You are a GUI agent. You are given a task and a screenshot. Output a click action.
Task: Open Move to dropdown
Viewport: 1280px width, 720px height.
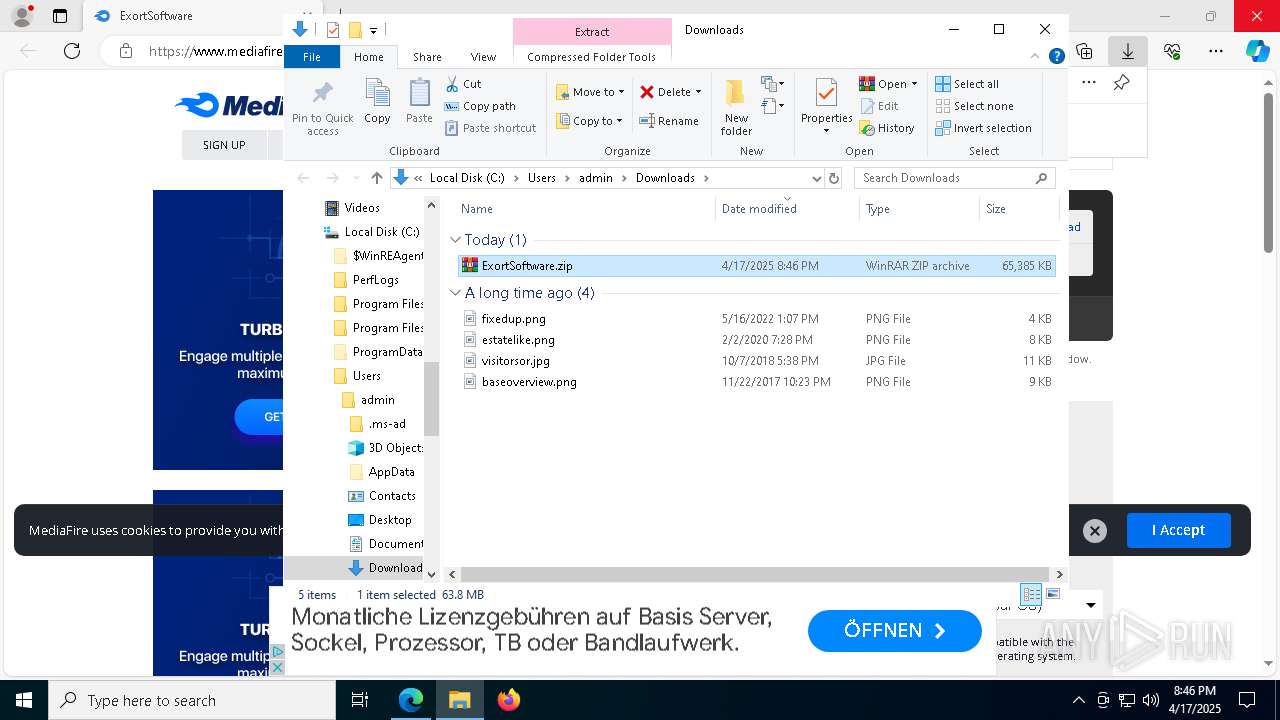591,92
